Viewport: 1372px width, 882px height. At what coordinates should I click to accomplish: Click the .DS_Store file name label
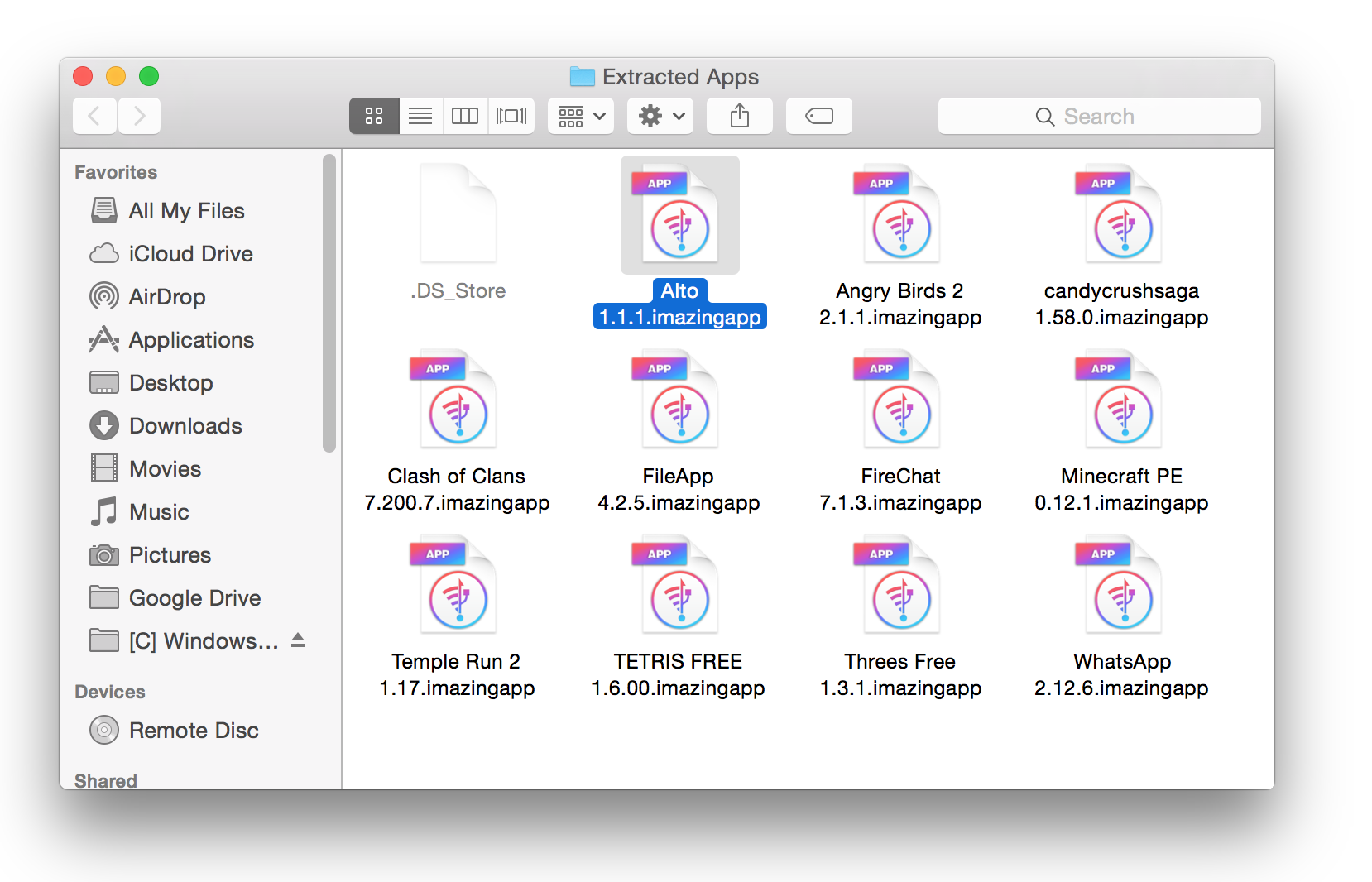[x=458, y=291]
